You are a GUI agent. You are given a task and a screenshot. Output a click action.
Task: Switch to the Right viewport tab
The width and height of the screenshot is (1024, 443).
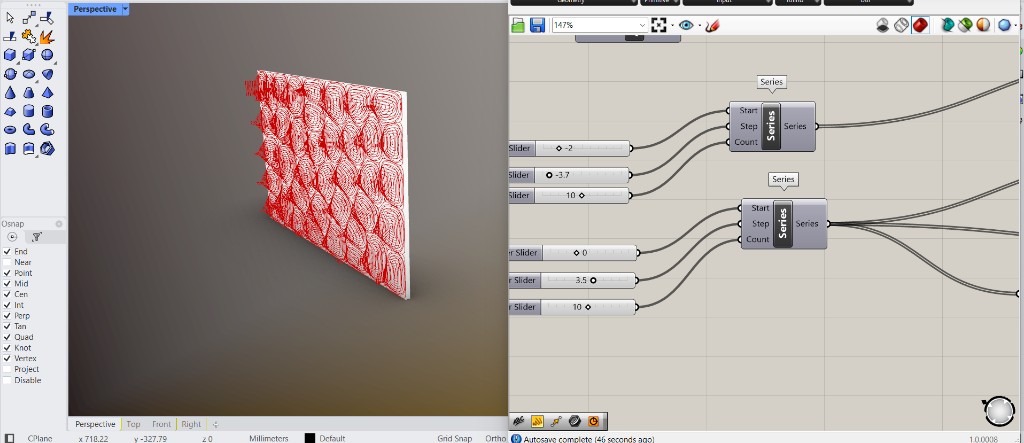[x=191, y=424]
